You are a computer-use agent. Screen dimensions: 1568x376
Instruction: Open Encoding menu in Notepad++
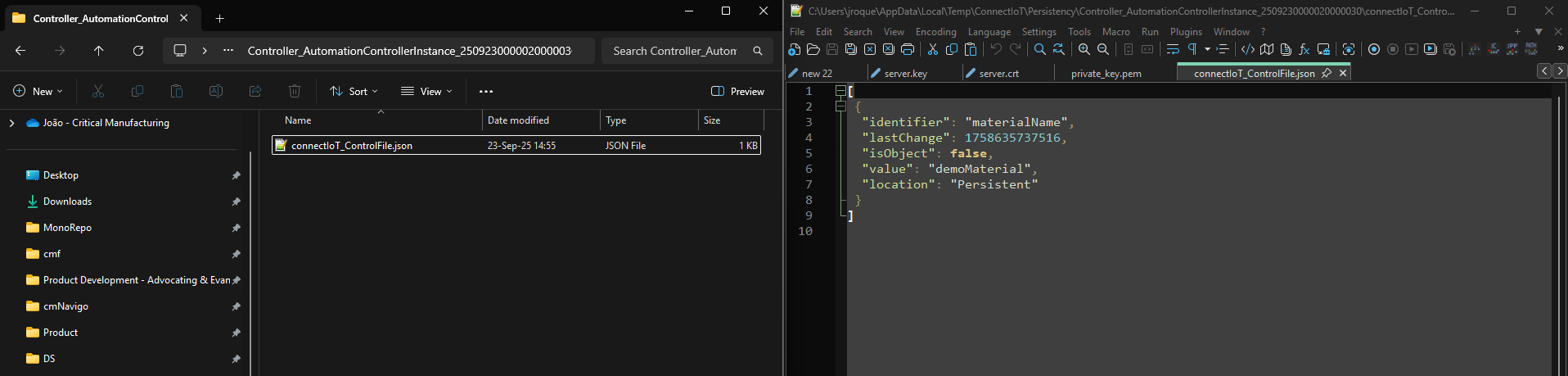936,32
